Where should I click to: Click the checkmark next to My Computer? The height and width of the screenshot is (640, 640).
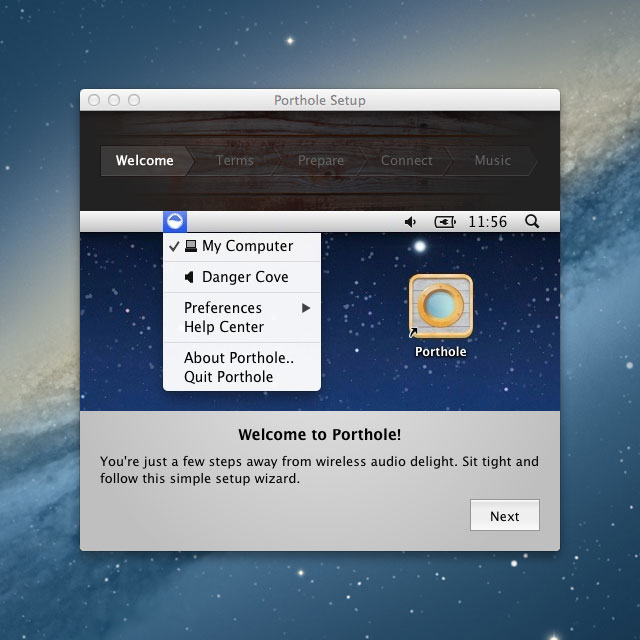pyautogui.click(x=174, y=246)
